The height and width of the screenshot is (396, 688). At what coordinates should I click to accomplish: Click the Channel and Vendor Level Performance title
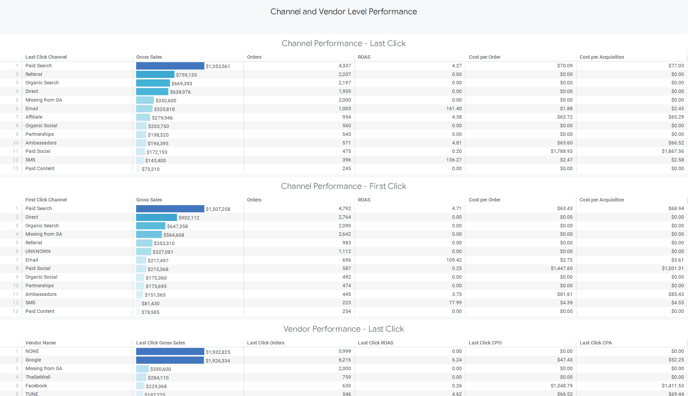344,12
